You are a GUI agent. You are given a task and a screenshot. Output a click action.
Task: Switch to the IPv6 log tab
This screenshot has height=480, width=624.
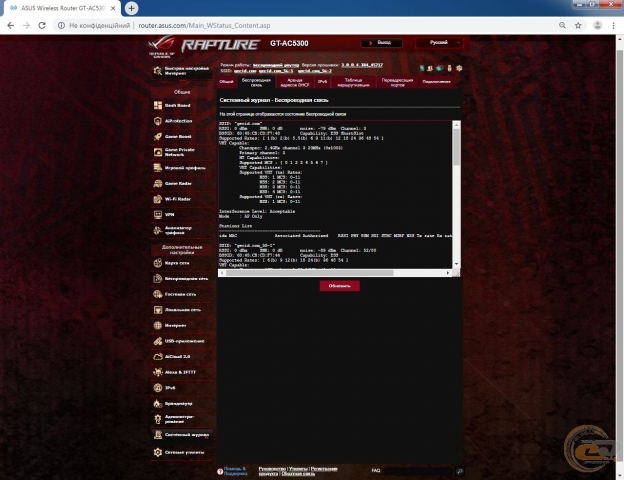click(x=322, y=82)
